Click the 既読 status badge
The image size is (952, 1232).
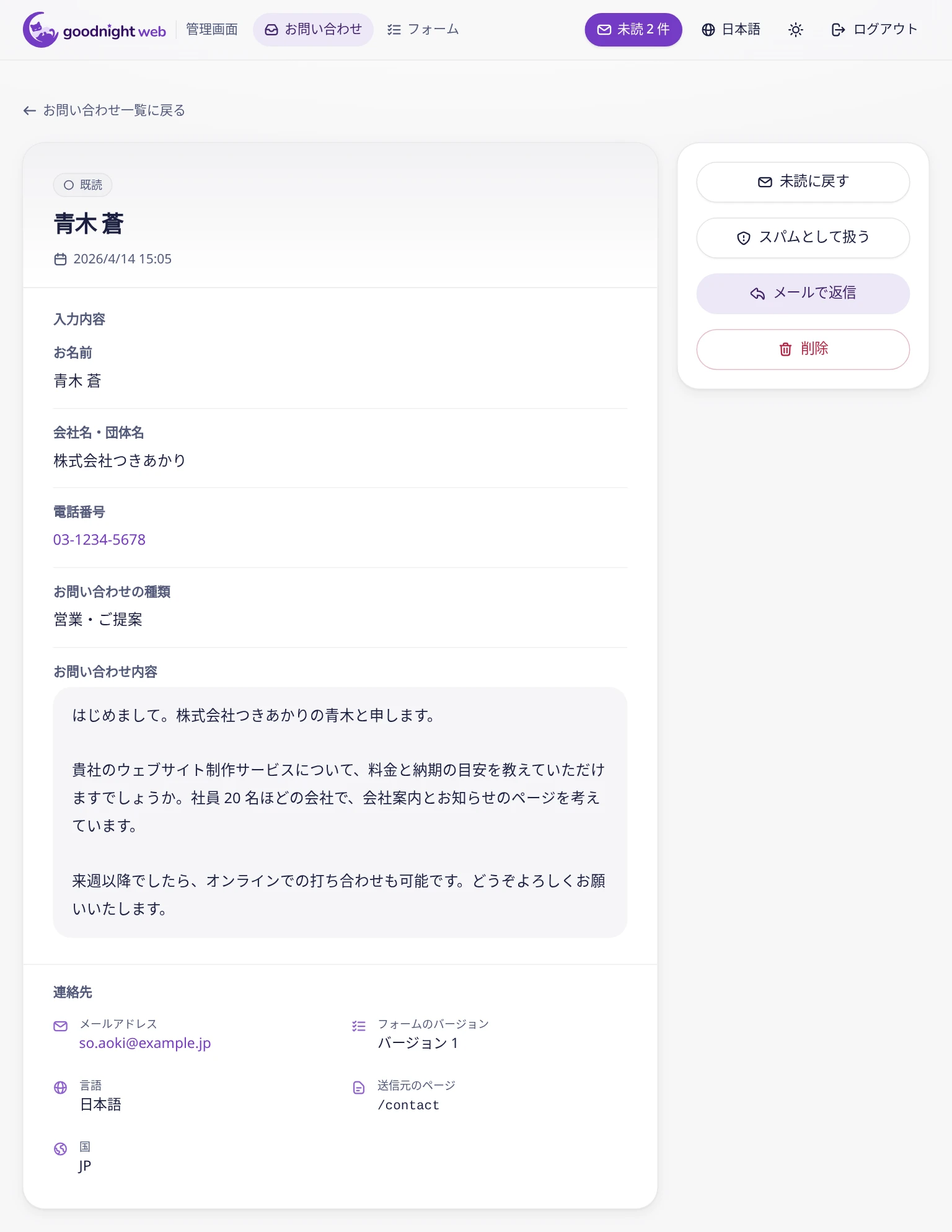point(82,185)
